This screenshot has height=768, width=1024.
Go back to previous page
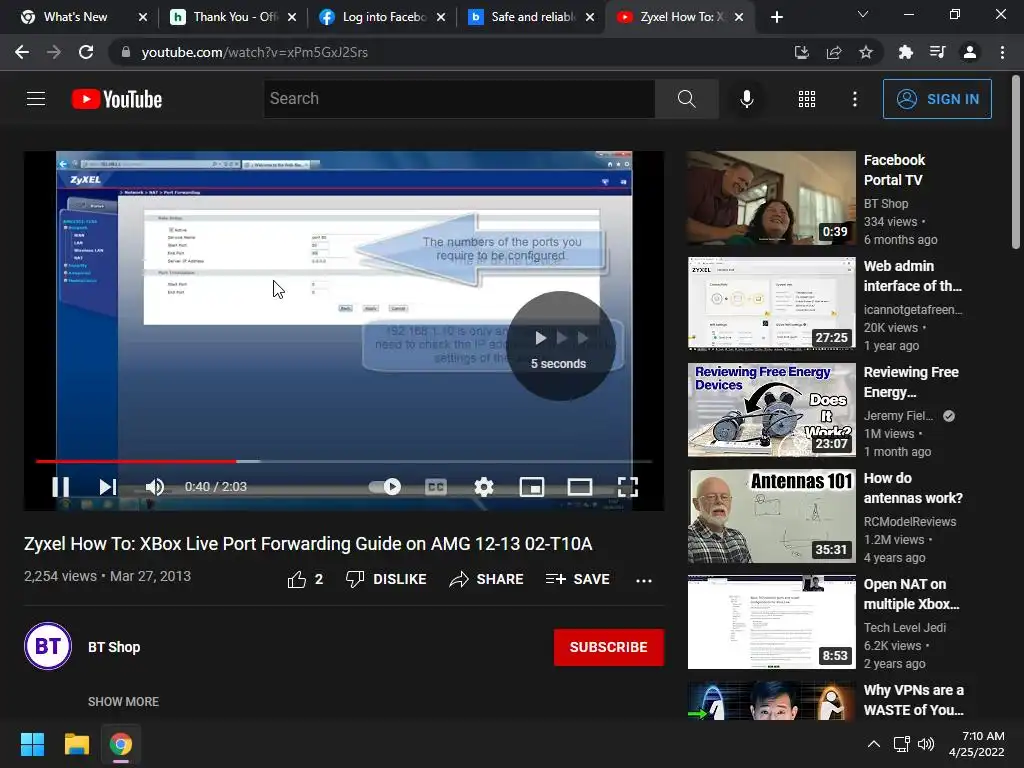(22, 52)
